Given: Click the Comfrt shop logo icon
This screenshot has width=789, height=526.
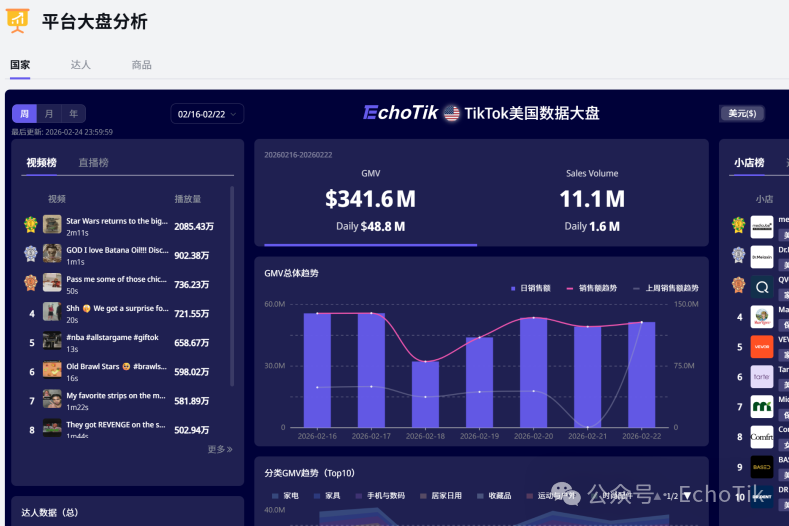Looking at the screenshot, I should click(x=762, y=436).
